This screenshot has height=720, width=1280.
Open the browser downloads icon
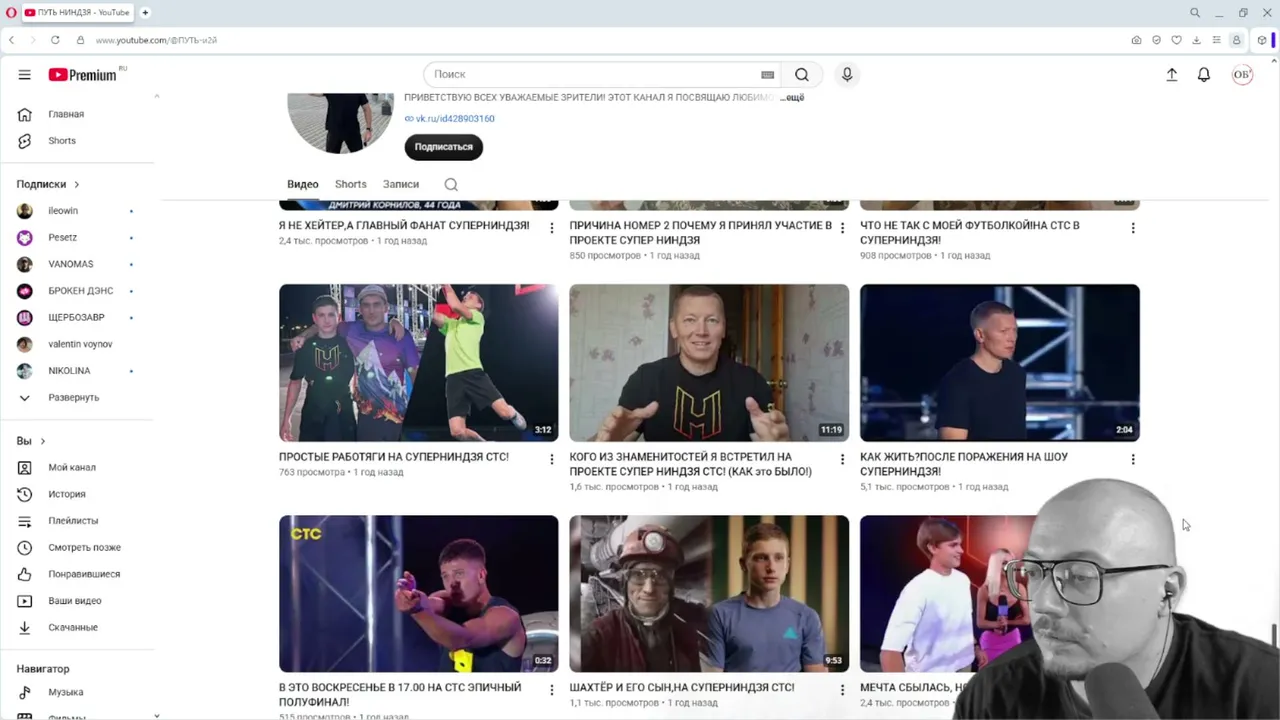pos(1196,40)
